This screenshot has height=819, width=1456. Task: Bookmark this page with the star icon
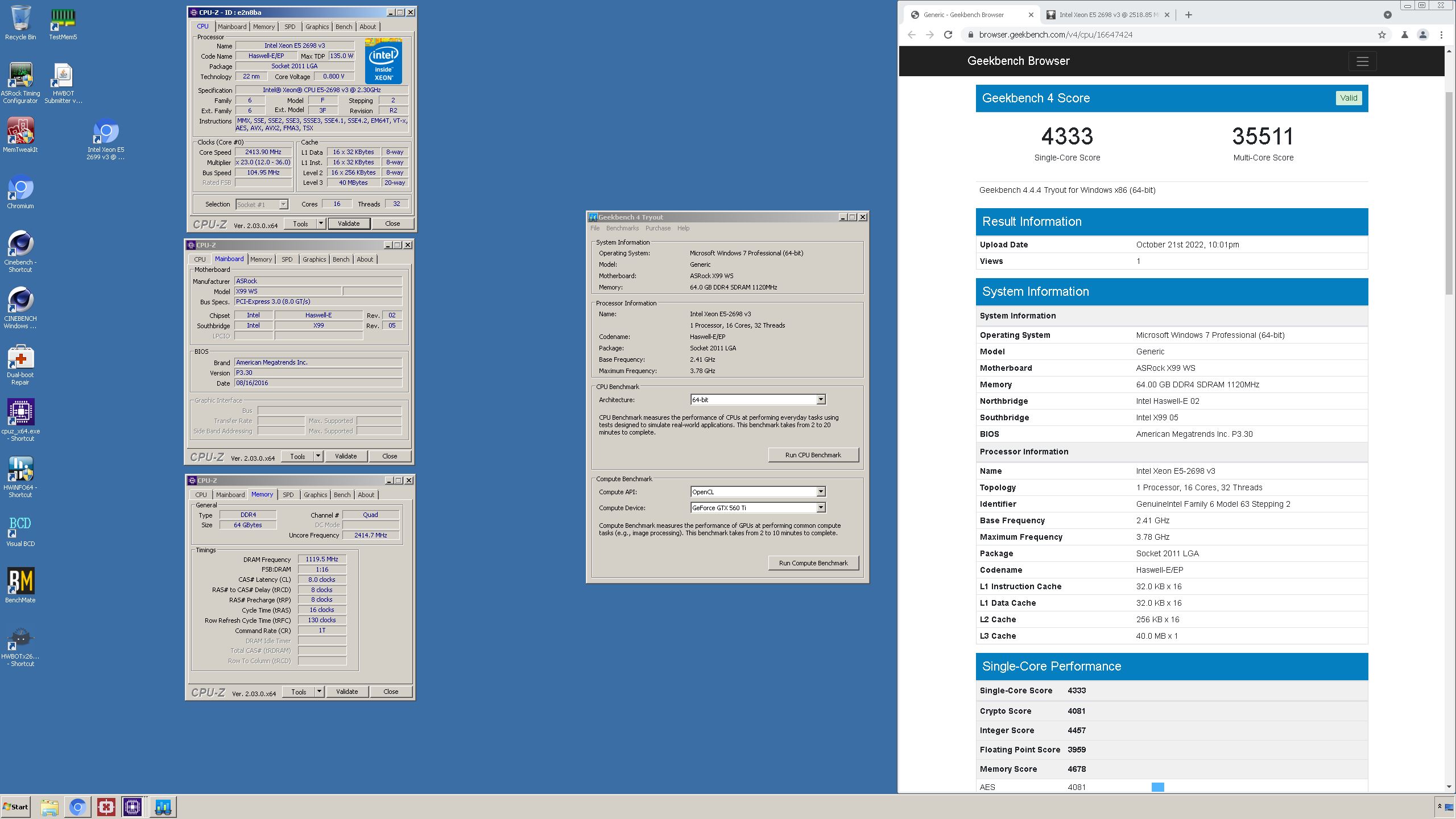click(1382, 35)
